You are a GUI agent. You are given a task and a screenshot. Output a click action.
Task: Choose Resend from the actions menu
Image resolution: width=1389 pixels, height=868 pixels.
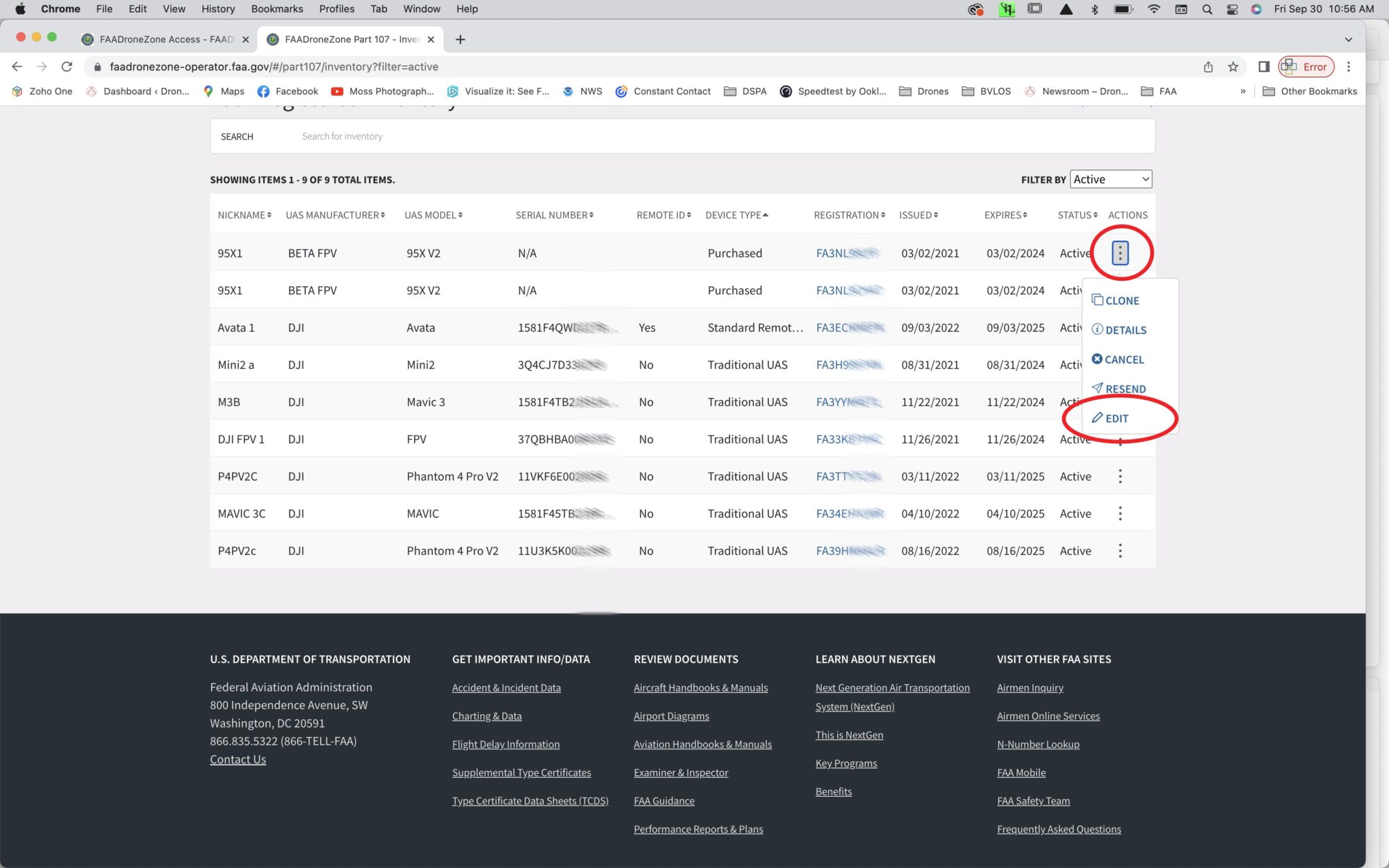click(1118, 389)
